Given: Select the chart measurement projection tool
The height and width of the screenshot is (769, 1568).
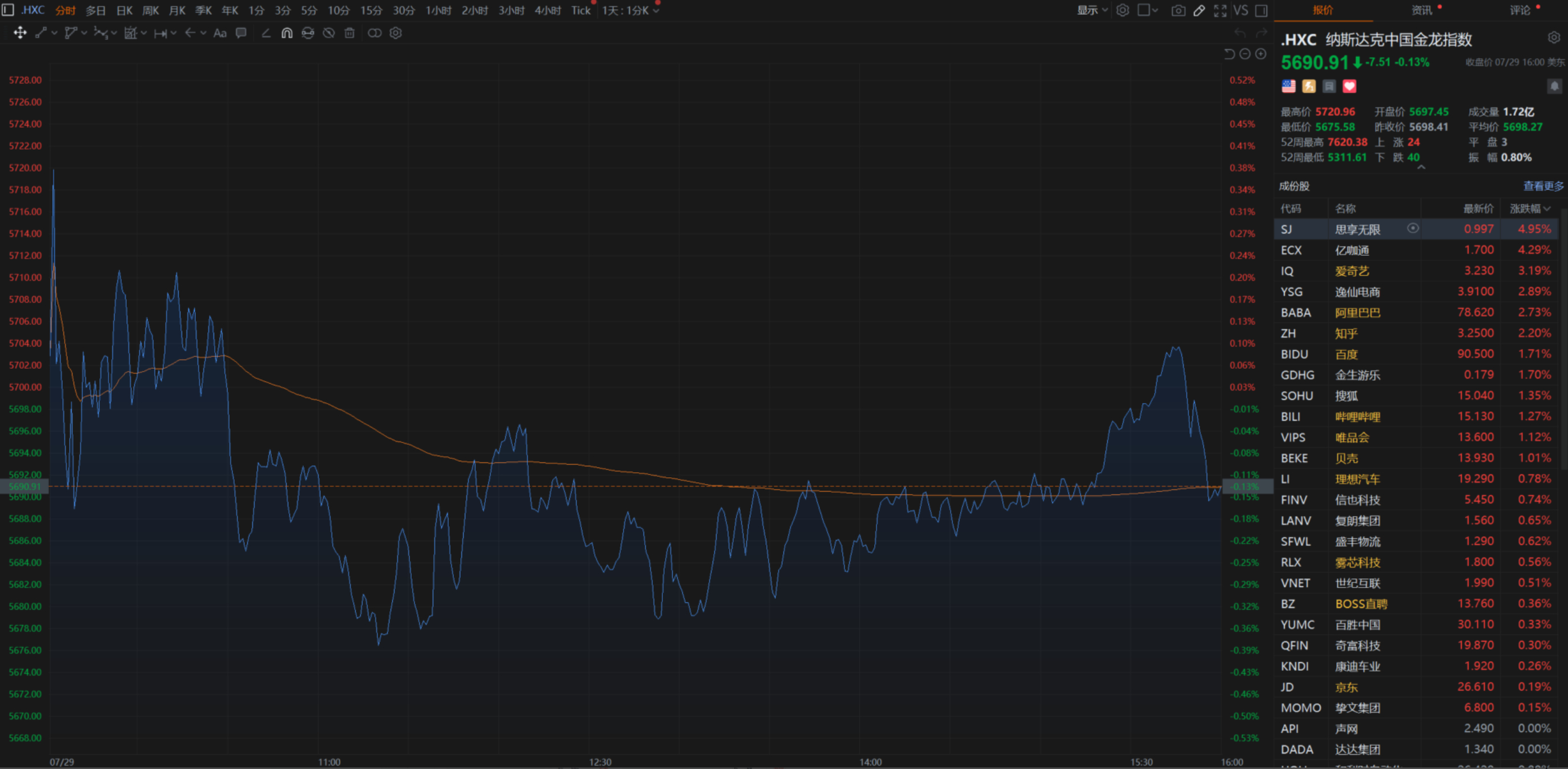Looking at the screenshot, I should 130,33.
